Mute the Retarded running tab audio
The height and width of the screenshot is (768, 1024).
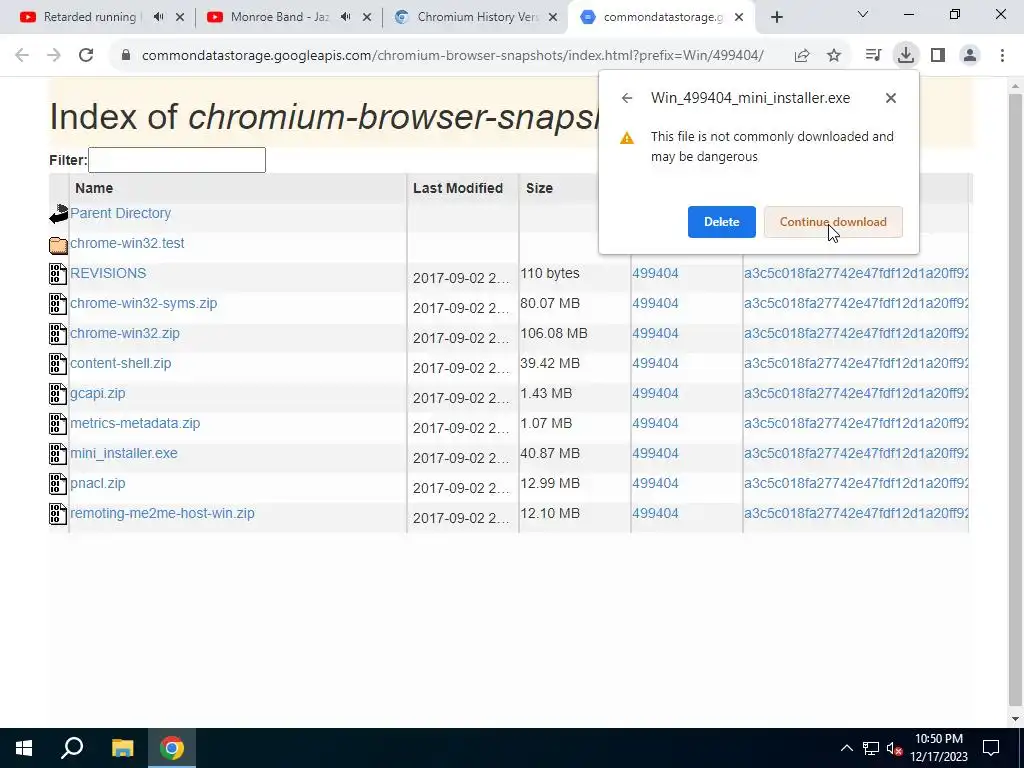[159, 17]
